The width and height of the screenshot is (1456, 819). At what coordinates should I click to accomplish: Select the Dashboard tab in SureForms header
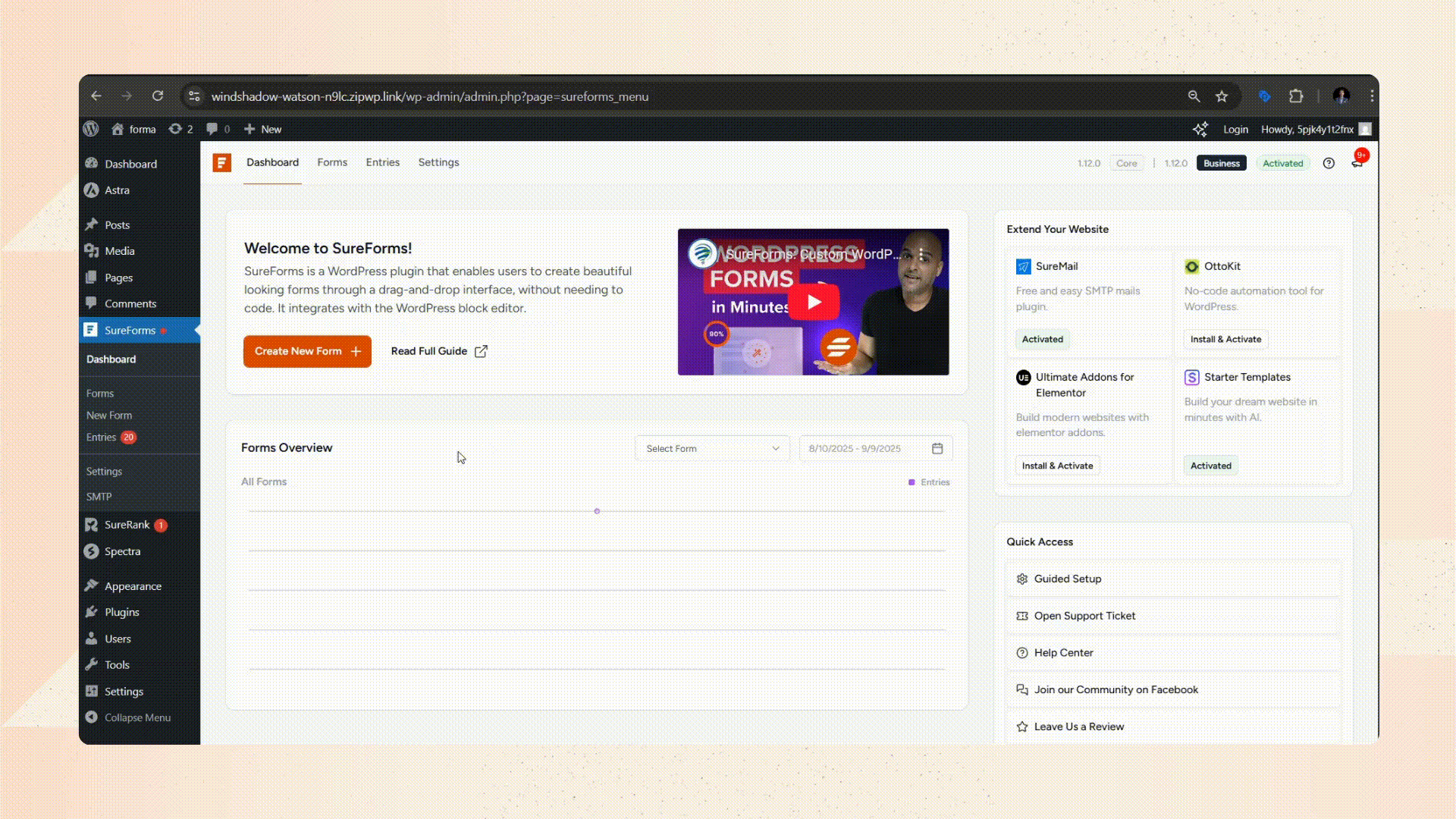point(272,162)
